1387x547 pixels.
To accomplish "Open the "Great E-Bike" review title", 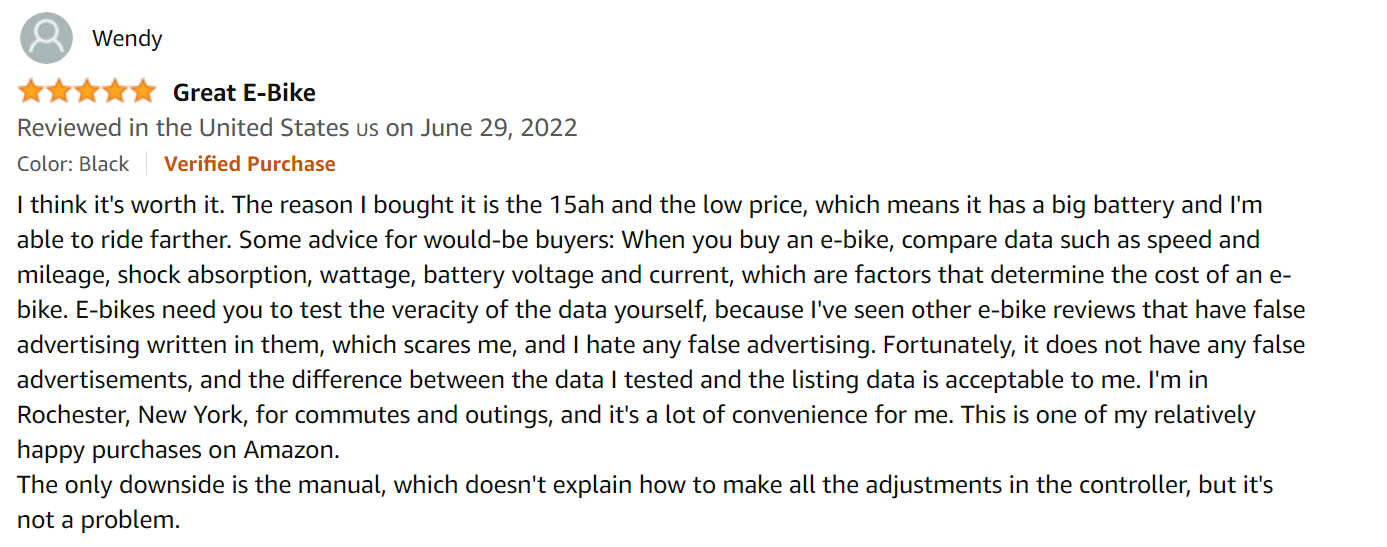I will [244, 93].
